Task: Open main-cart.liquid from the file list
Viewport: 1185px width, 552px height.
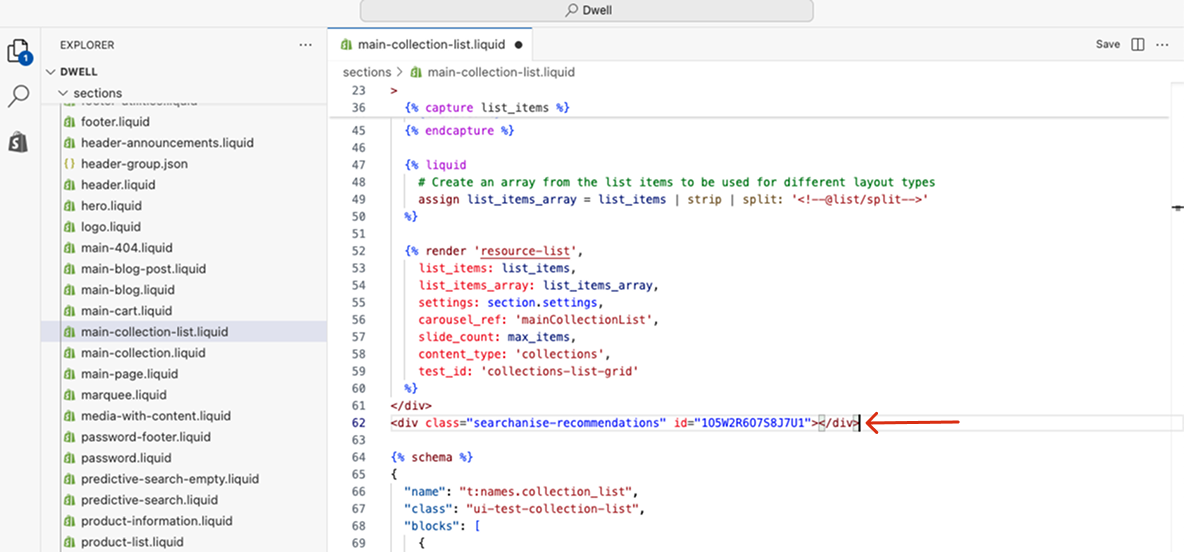Action: pyautogui.click(x=126, y=311)
